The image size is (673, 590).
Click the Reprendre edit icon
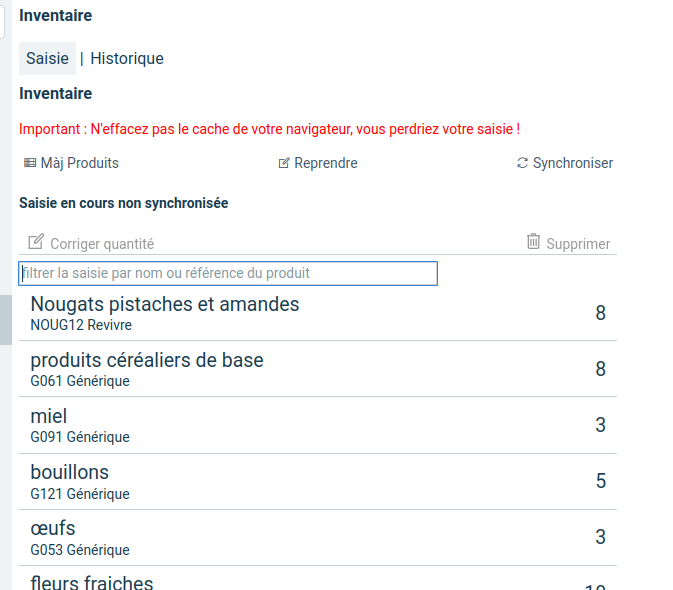click(x=284, y=163)
